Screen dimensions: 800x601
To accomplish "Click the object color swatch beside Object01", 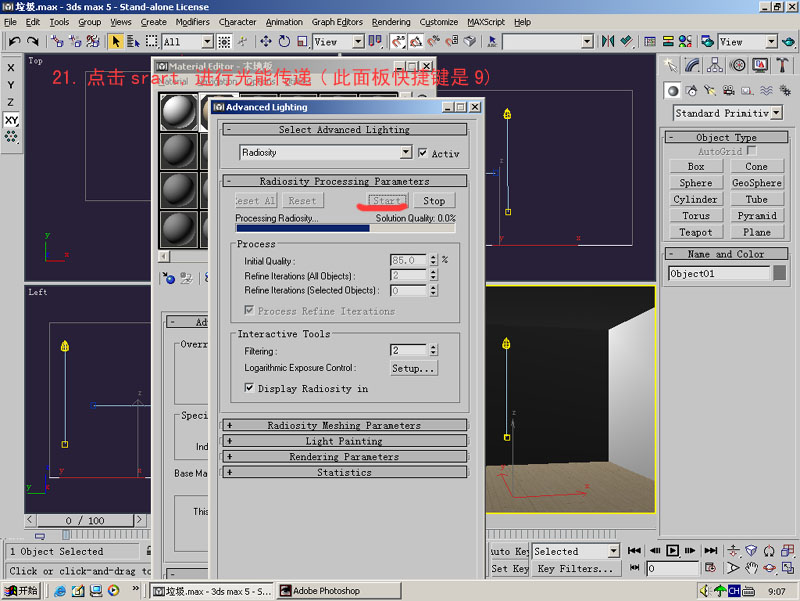I will click(780, 273).
